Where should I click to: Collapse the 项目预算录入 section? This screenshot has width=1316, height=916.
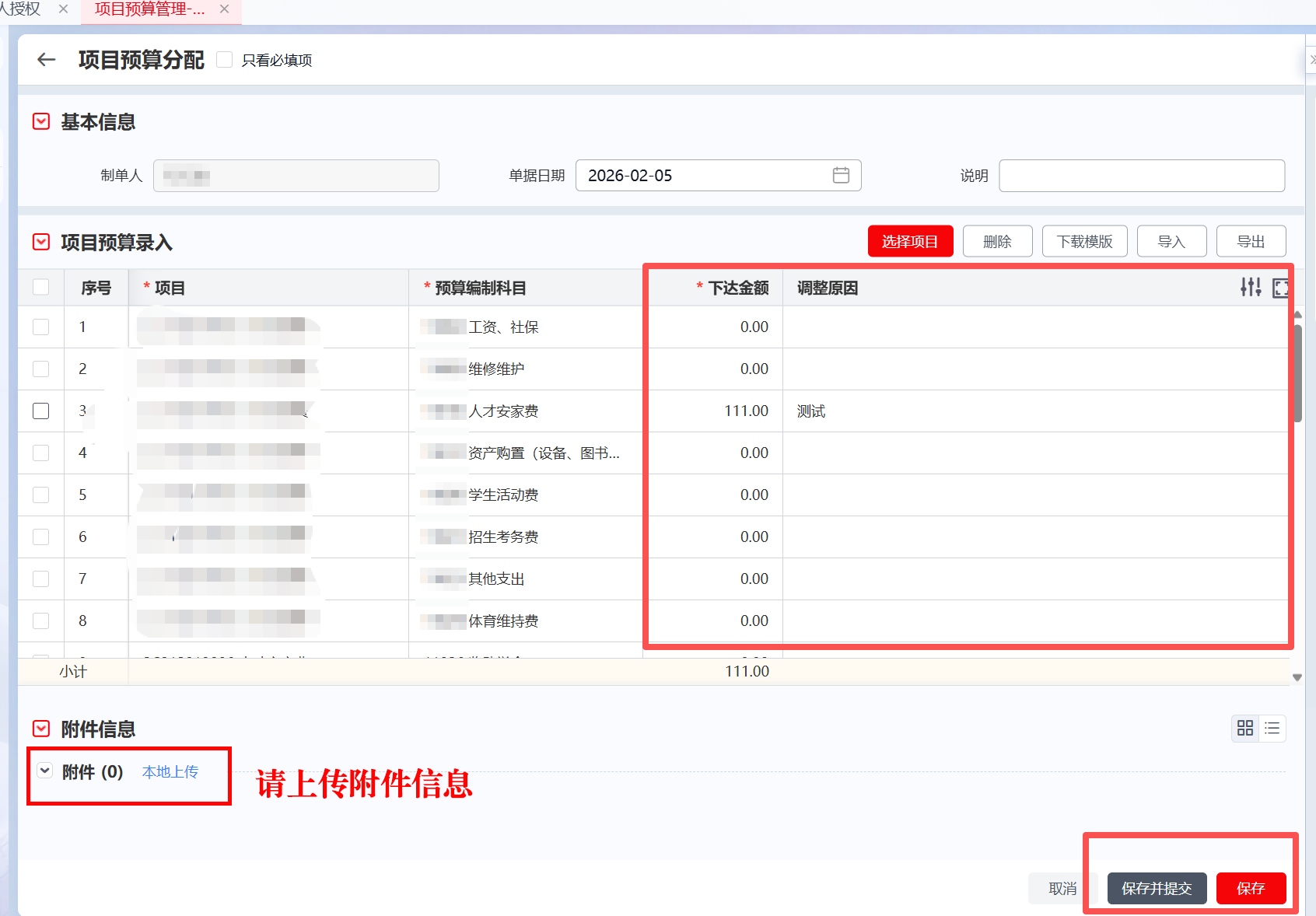(41, 243)
